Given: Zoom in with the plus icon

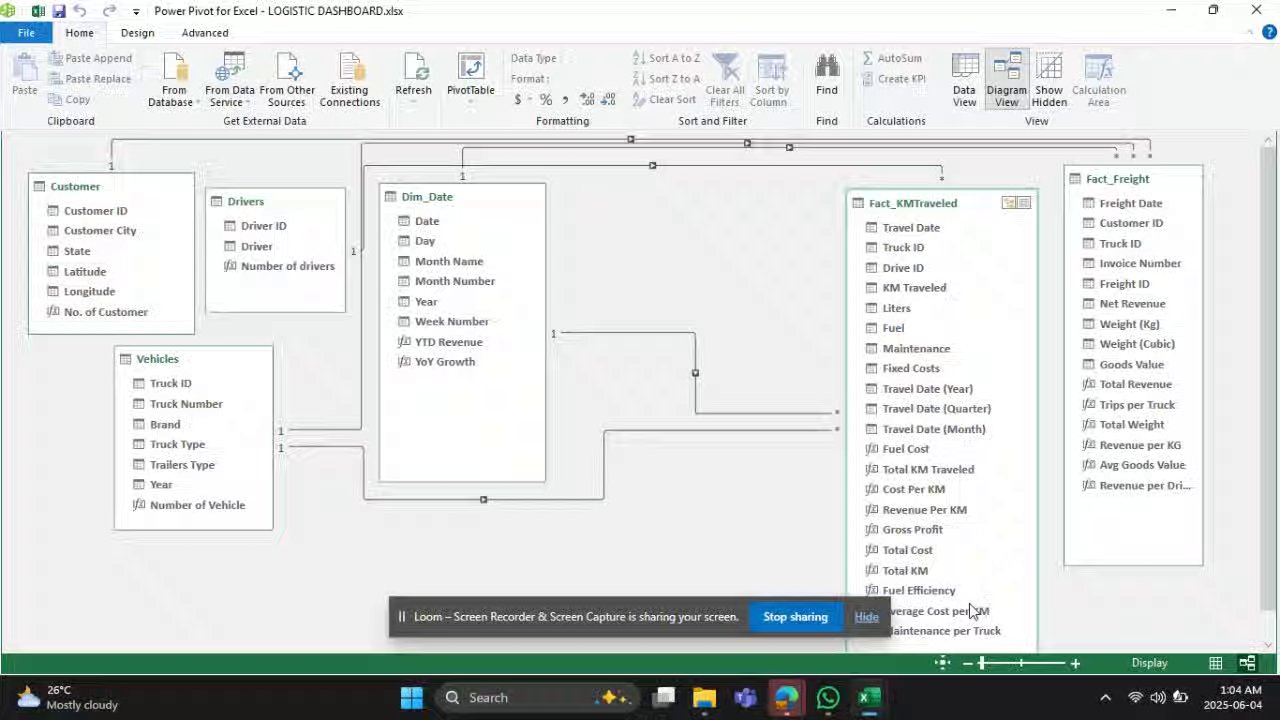Looking at the screenshot, I should tap(1075, 663).
